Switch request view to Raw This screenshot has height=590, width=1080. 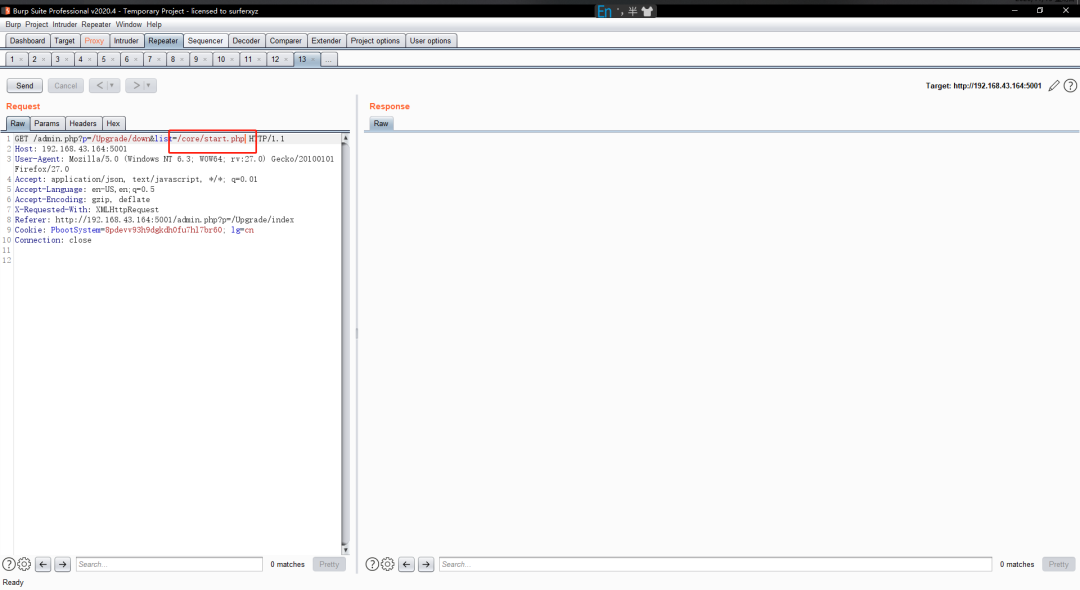tap(17, 123)
